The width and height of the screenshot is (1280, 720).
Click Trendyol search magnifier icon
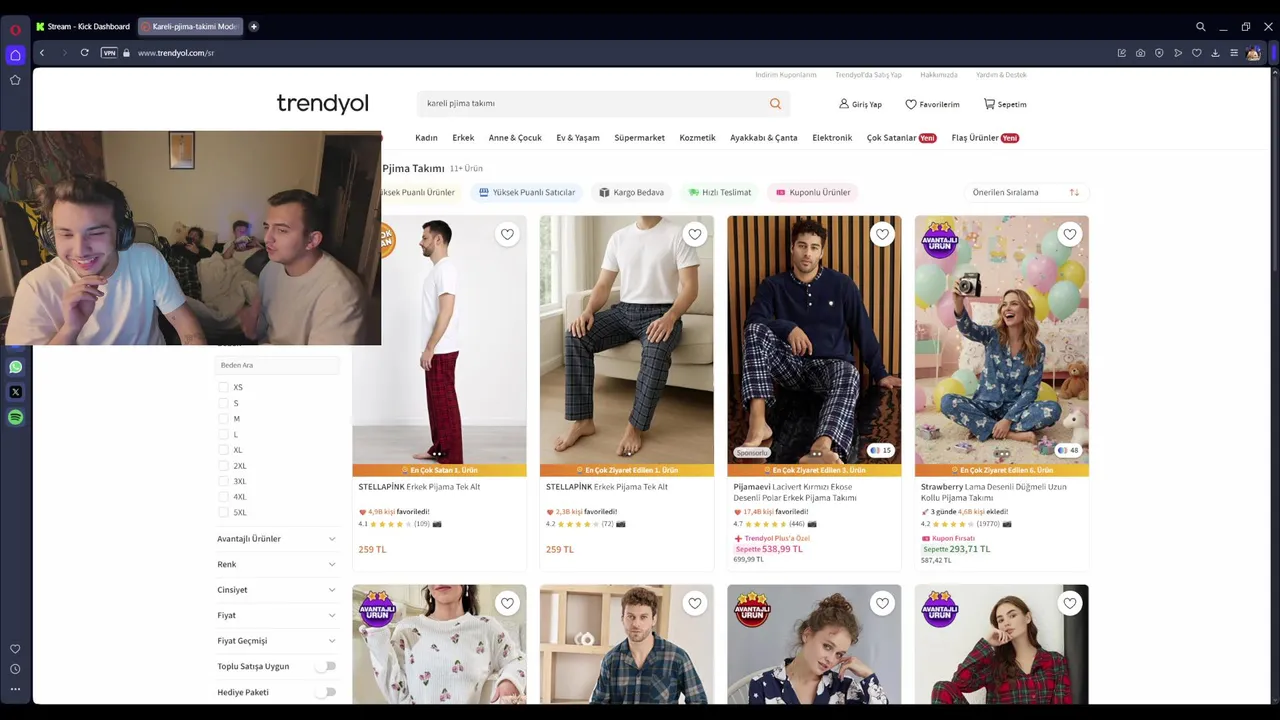[775, 103]
